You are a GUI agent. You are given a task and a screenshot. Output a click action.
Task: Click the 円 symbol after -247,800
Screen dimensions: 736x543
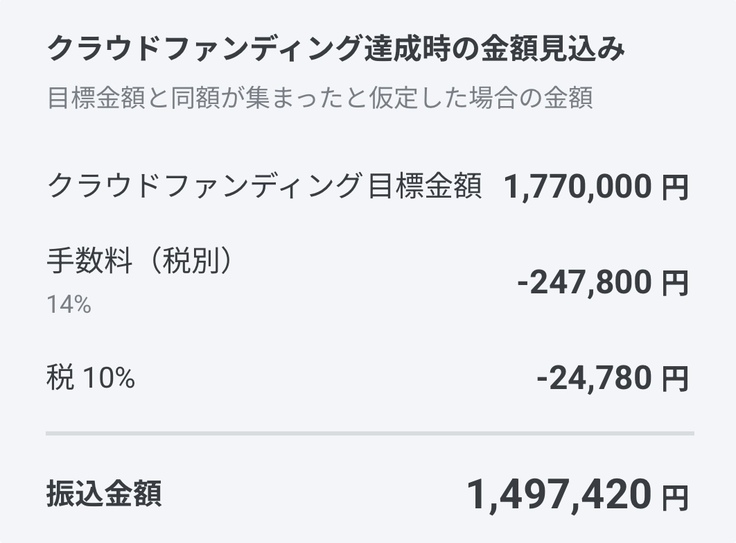tap(675, 285)
